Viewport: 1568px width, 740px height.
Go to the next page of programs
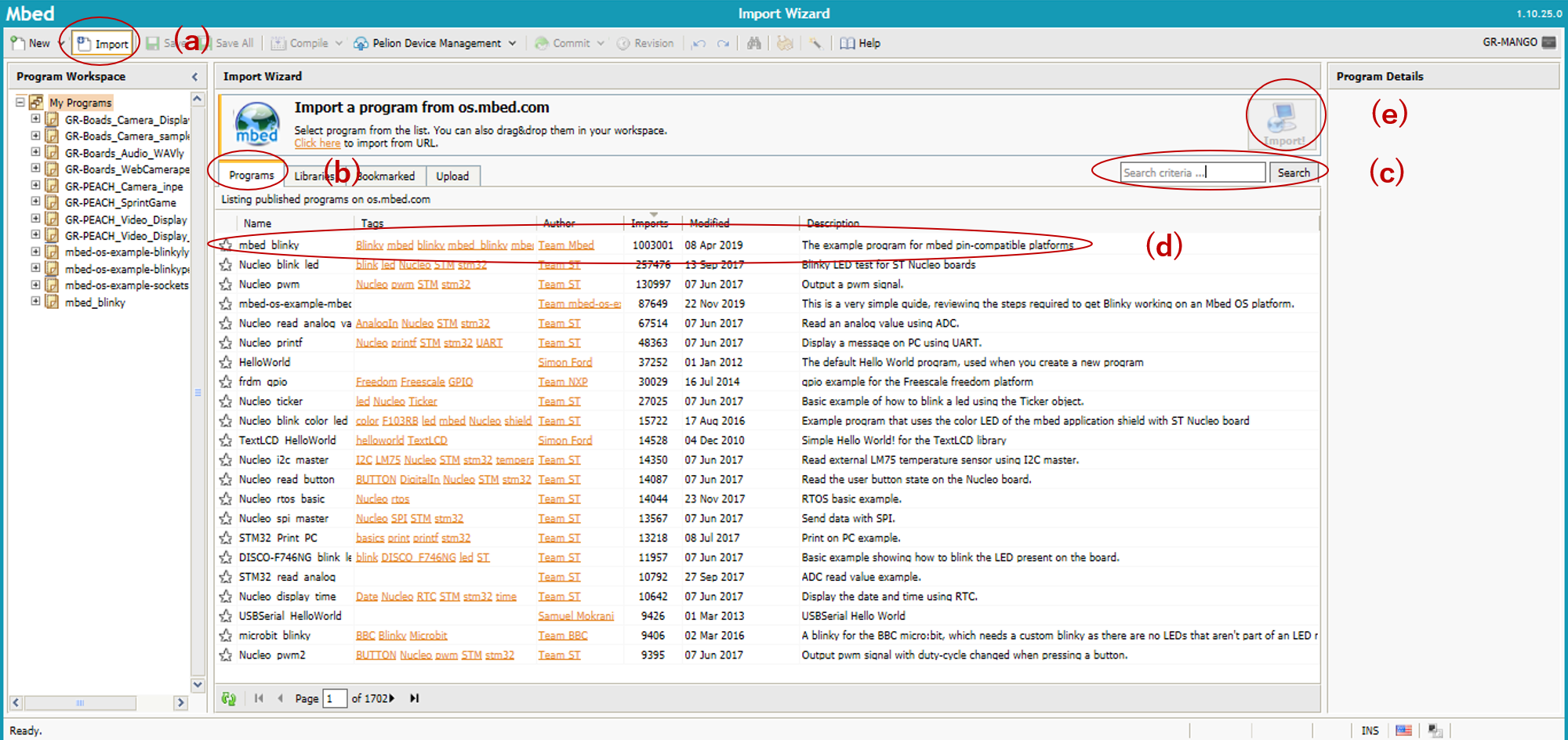pyautogui.click(x=392, y=698)
